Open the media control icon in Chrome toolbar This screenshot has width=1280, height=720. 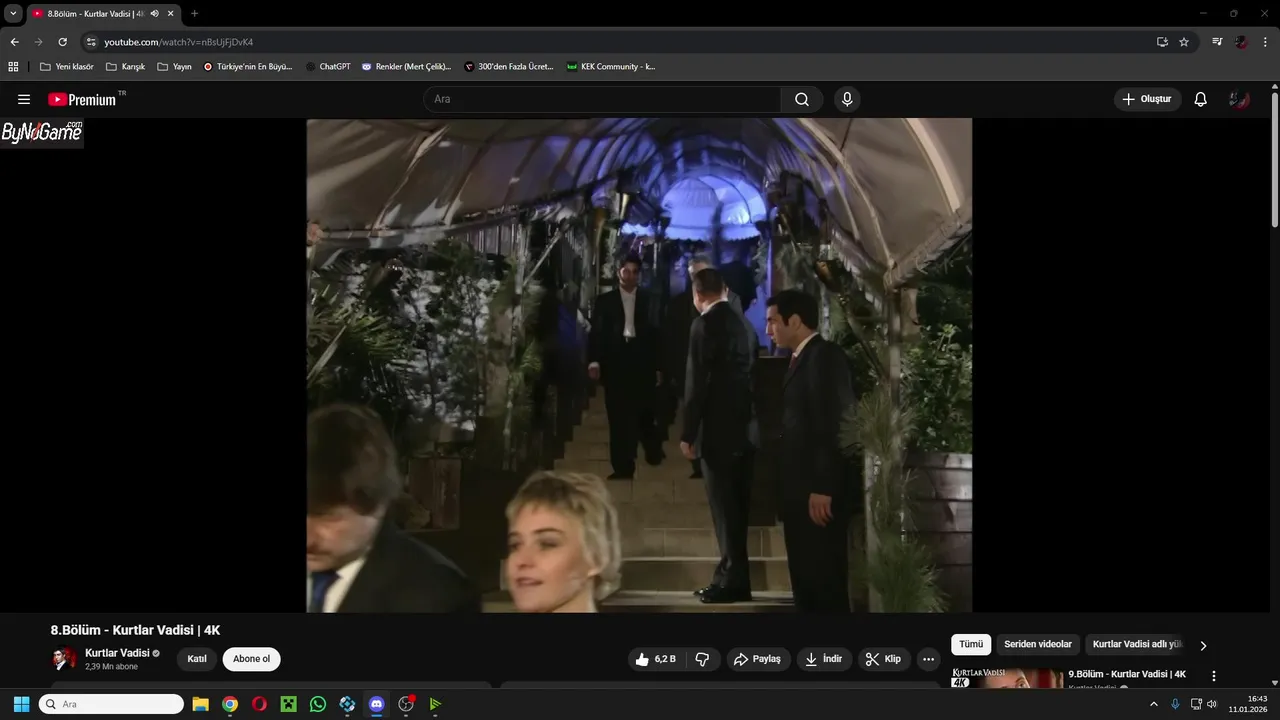click(x=1217, y=42)
